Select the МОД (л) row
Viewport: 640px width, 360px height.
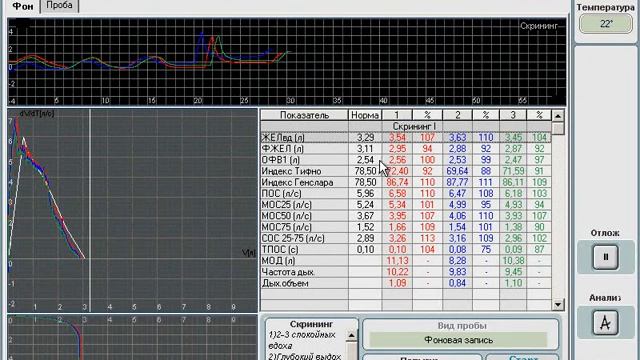pyautogui.click(x=406, y=261)
